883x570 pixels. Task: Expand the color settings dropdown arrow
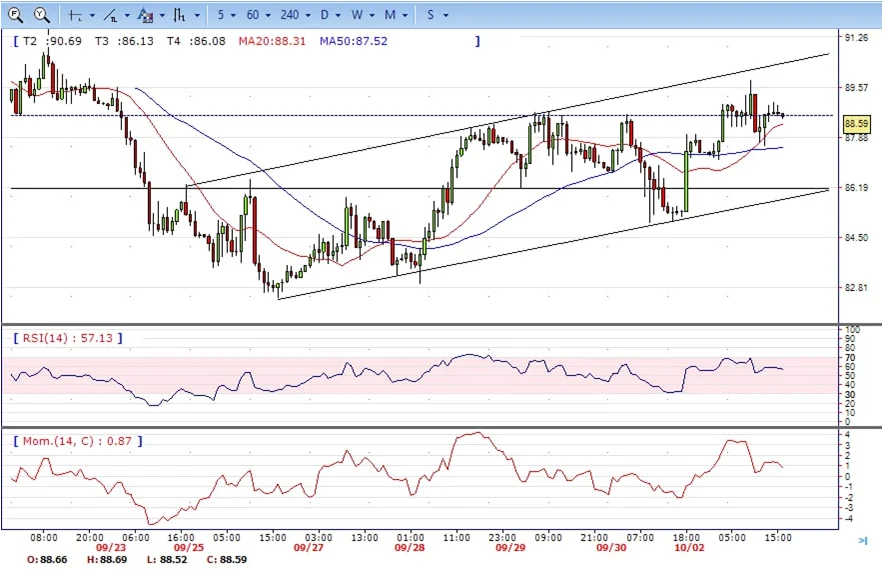162,16
